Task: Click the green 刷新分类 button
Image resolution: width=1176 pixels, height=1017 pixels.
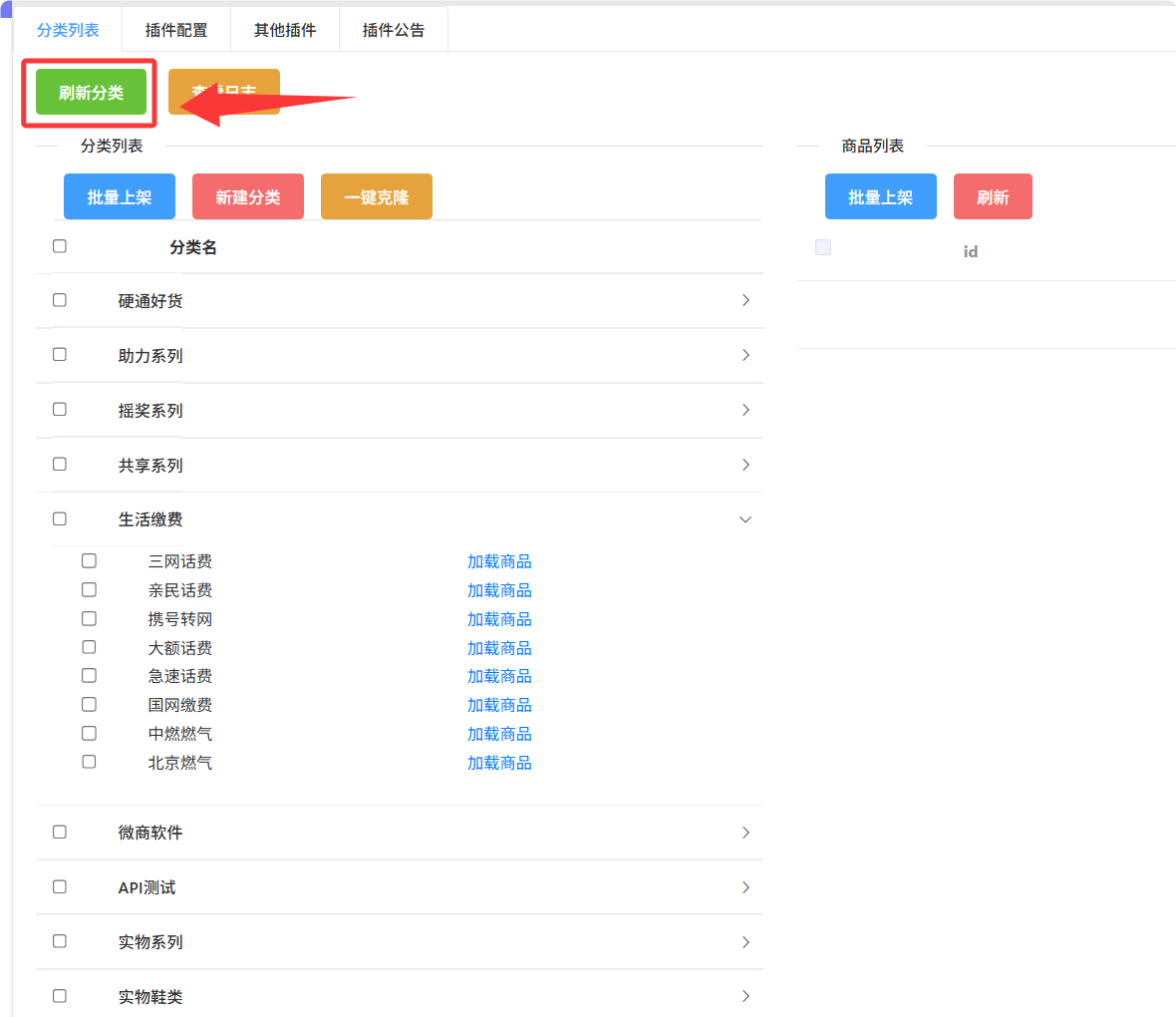Action: pyautogui.click(x=91, y=93)
